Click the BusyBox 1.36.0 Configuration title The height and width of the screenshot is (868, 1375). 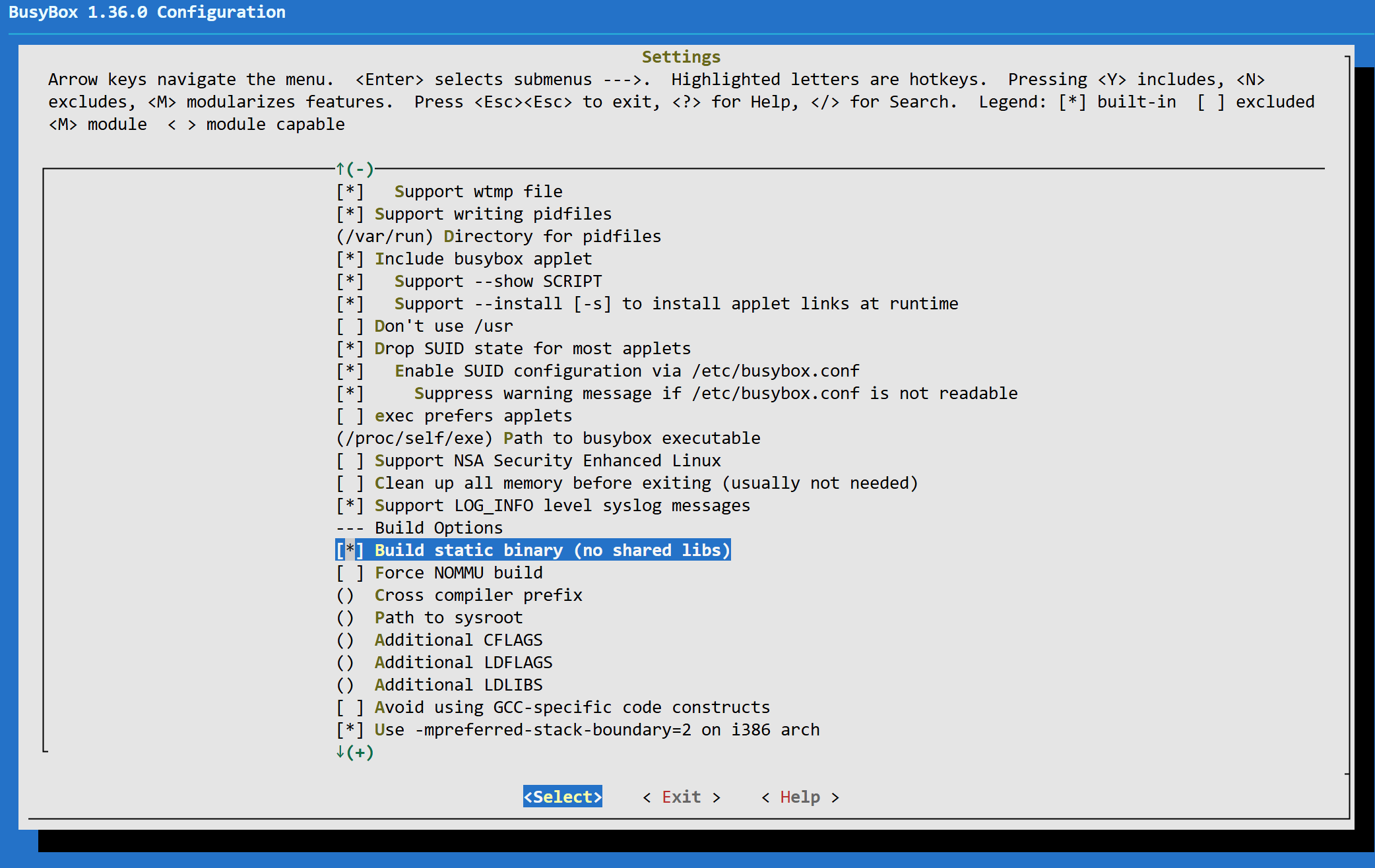click(x=147, y=12)
